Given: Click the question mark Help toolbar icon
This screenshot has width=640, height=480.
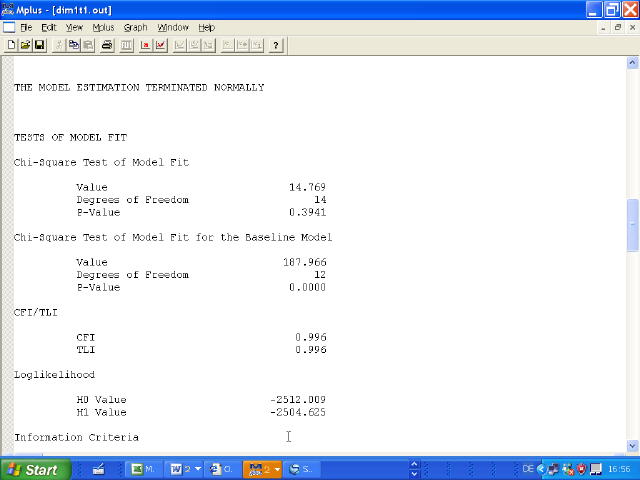Looking at the screenshot, I should point(276,45).
